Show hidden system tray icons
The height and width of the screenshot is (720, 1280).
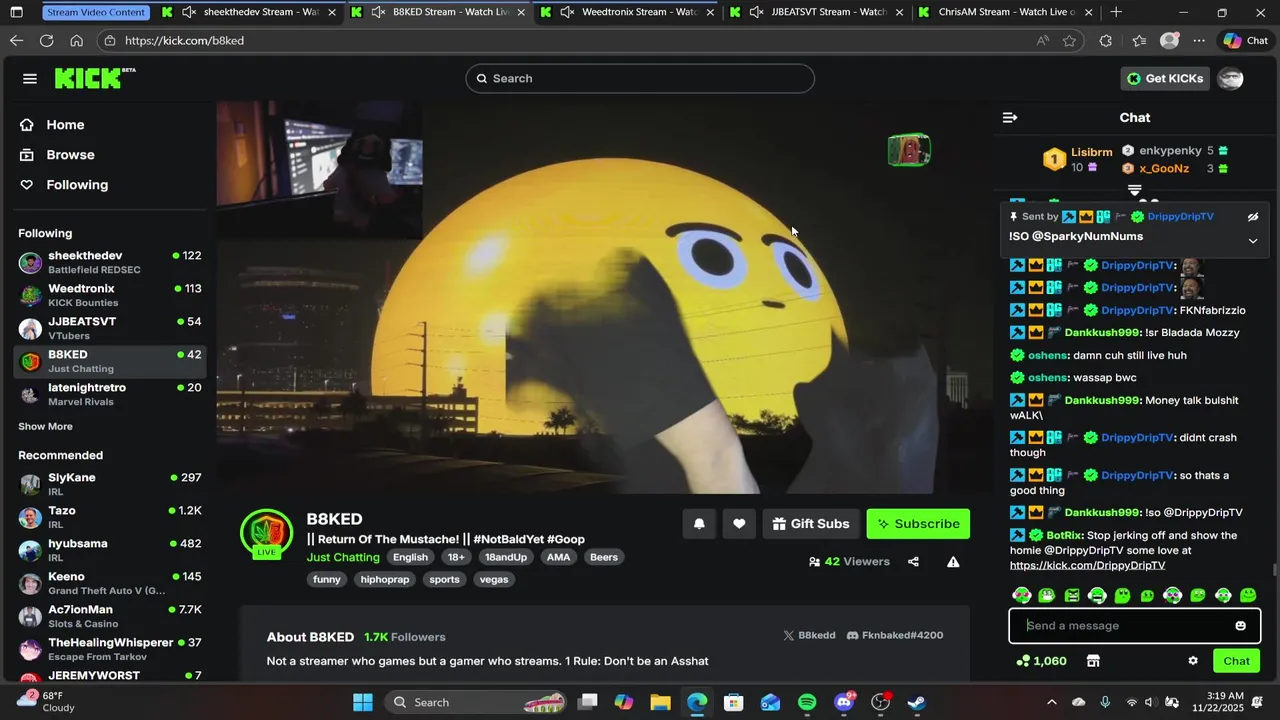pyautogui.click(x=1051, y=702)
